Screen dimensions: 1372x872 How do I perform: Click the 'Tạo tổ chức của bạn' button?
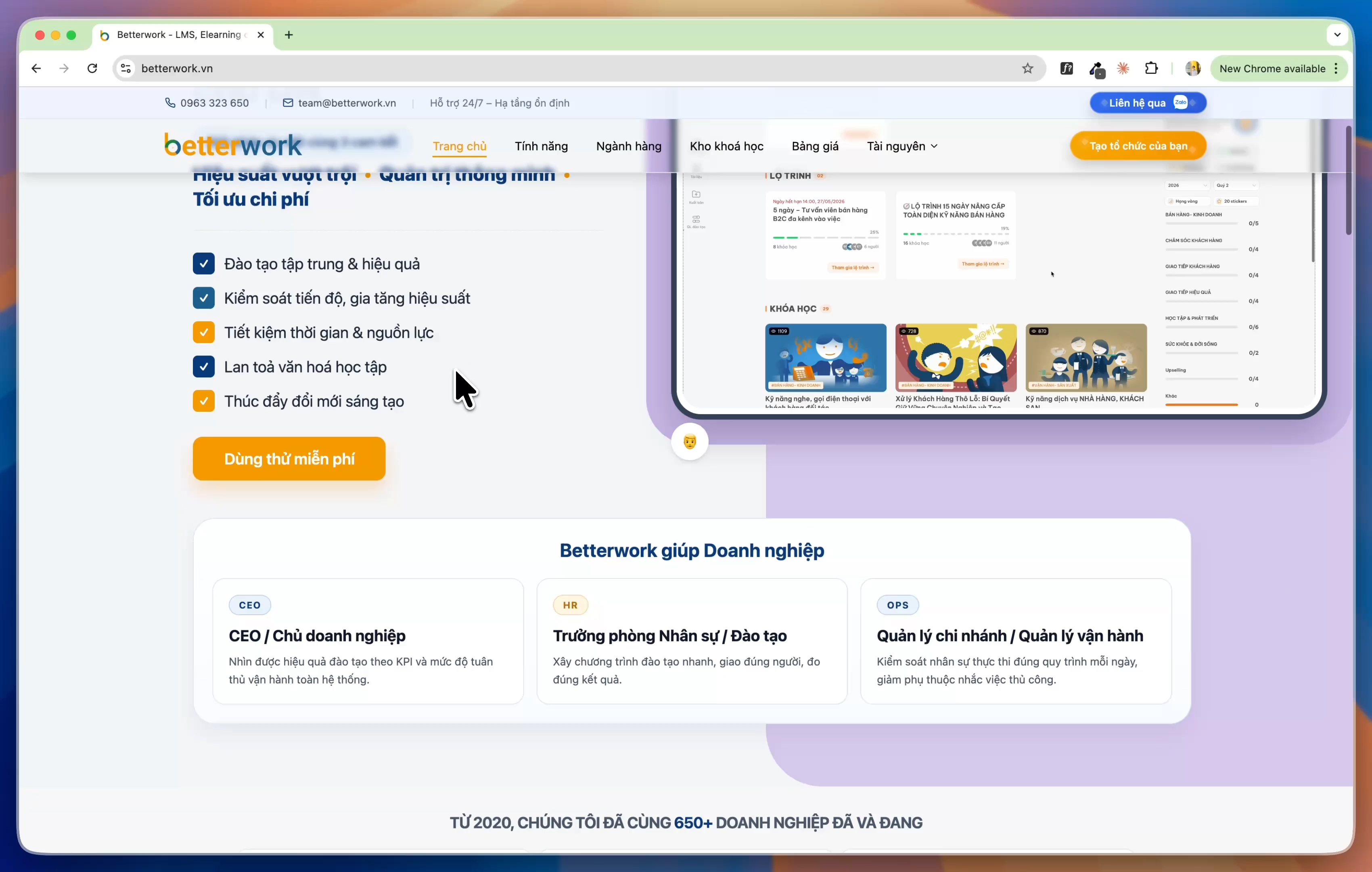click(x=1138, y=146)
